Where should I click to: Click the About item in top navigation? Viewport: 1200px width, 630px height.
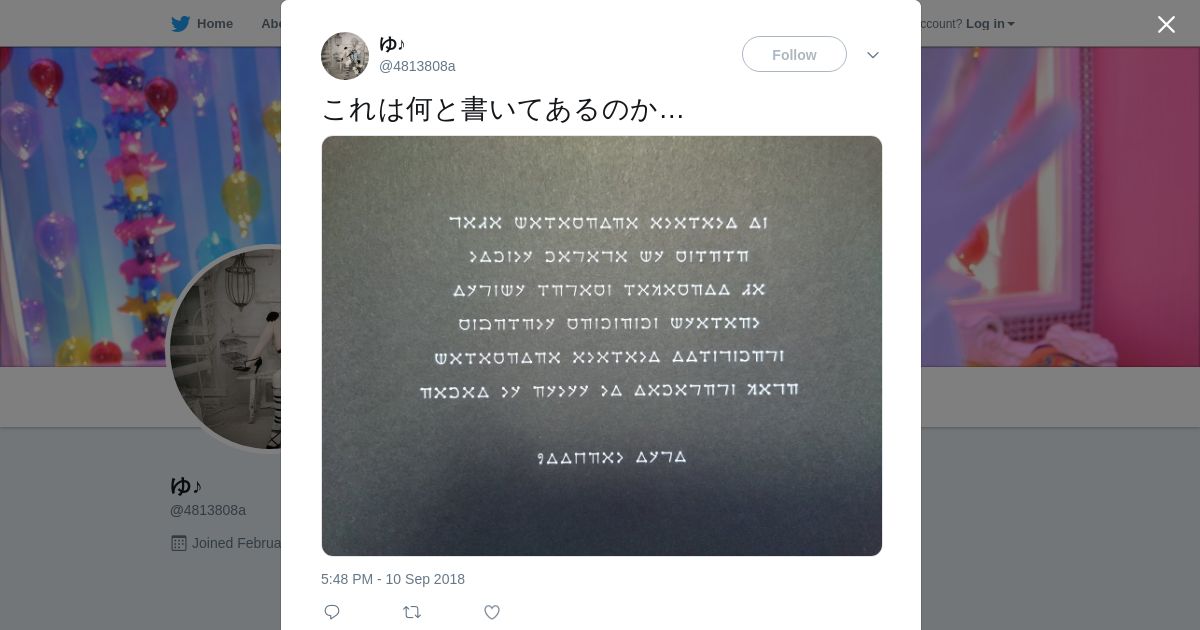[x=270, y=24]
